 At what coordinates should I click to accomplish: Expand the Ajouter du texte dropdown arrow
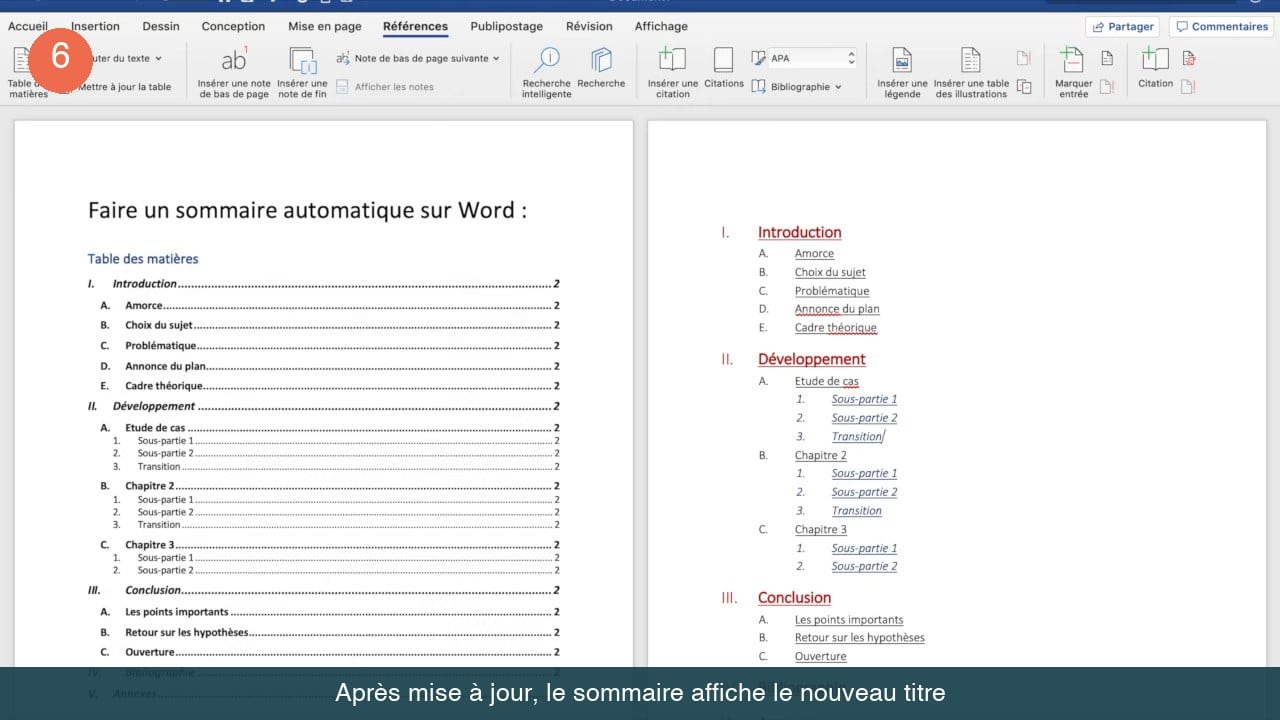(x=159, y=58)
